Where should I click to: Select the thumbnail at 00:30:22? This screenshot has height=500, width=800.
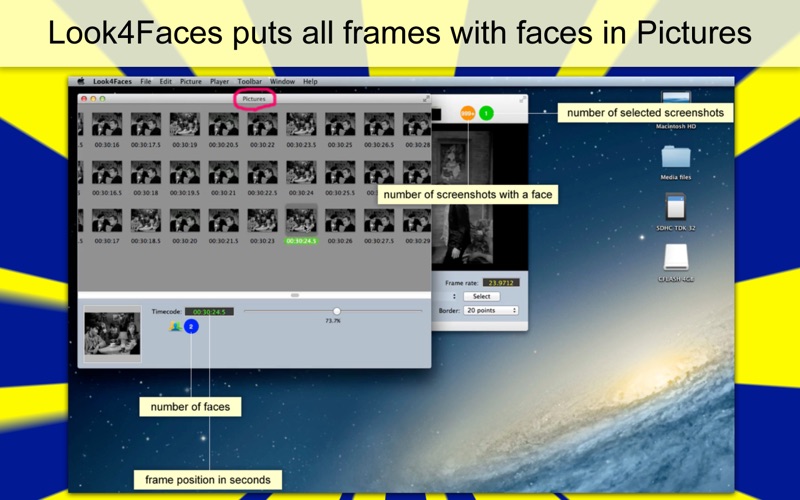click(x=262, y=124)
